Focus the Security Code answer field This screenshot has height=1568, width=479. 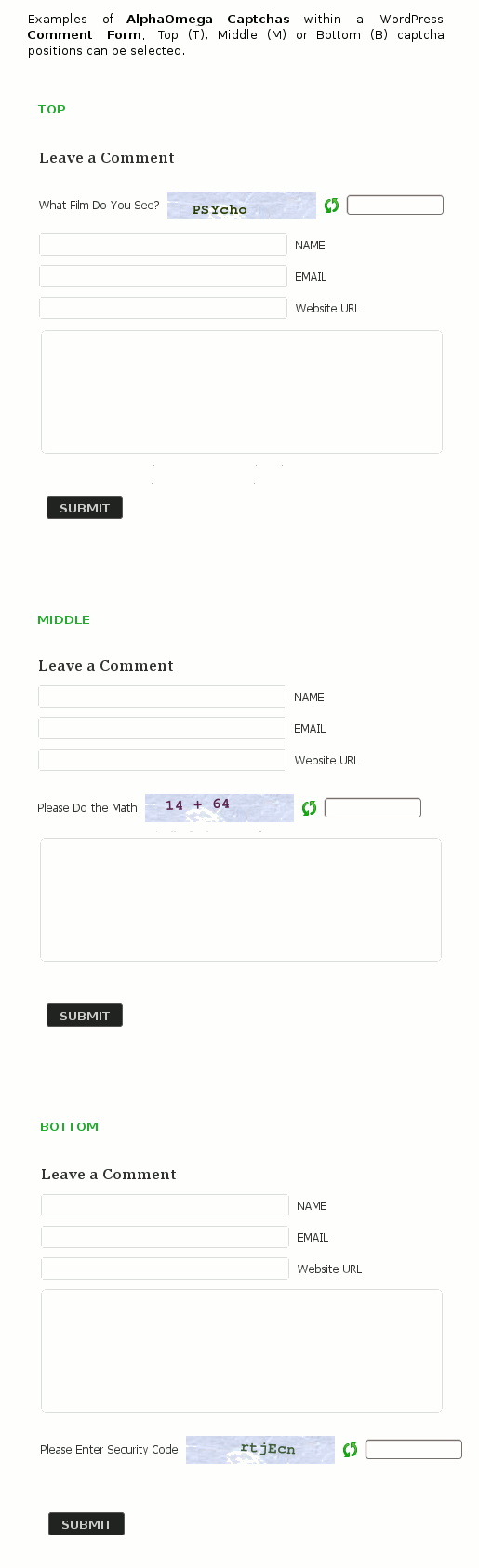[414, 1449]
